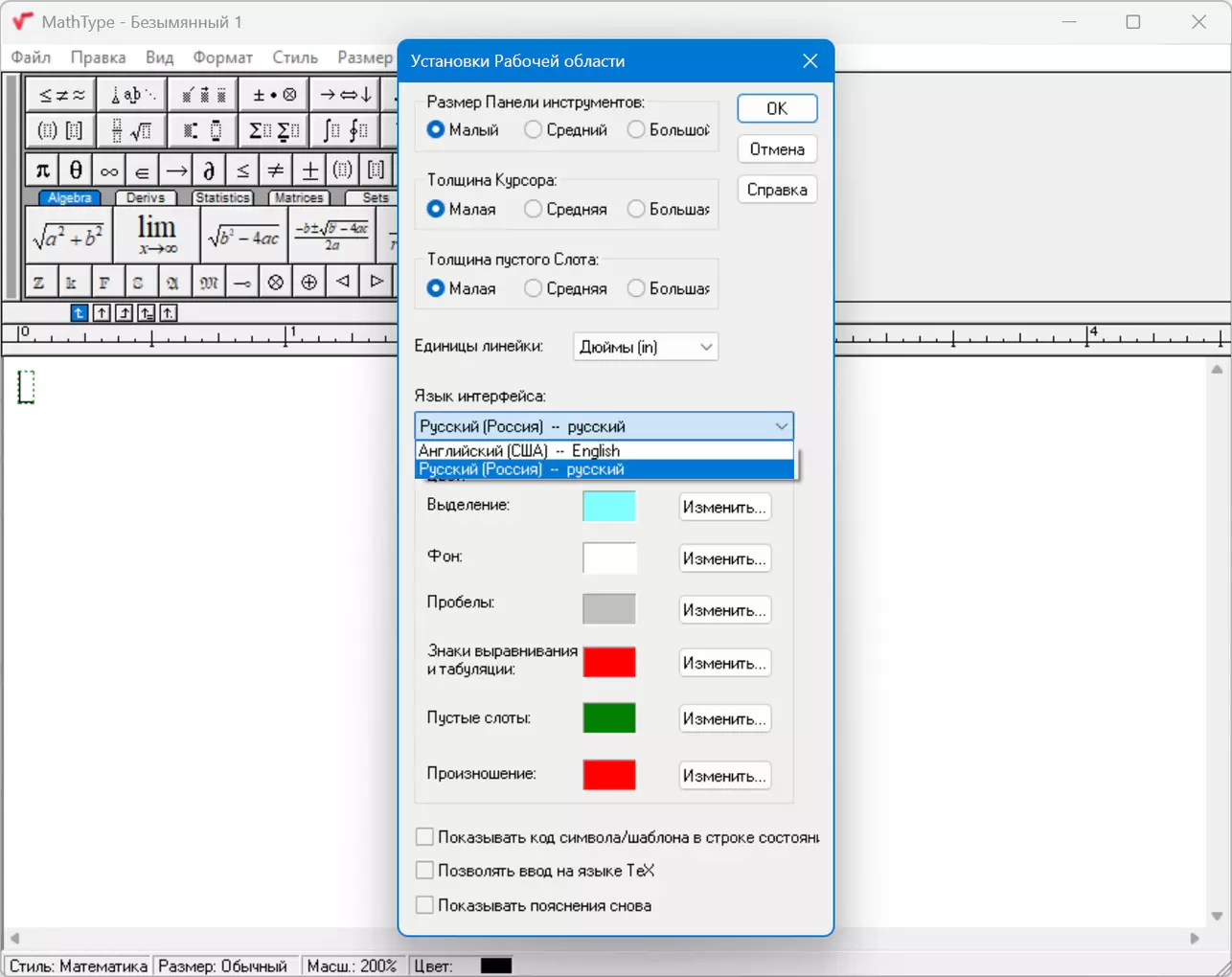The height and width of the screenshot is (977, 1232).
Task: Click Изменить next to Фон
Action: 724,558
